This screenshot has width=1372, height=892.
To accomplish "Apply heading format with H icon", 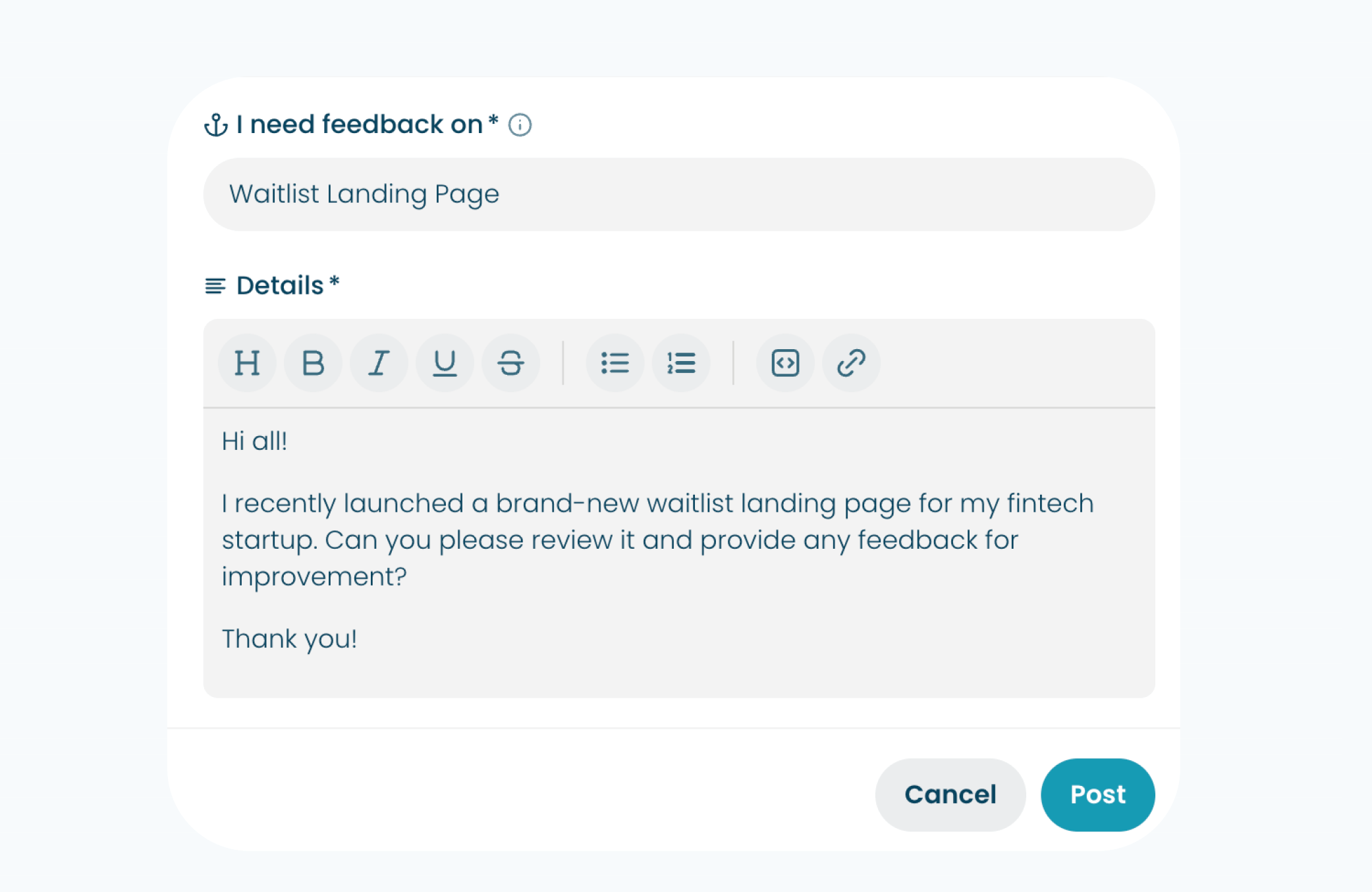I will (x=247, y=363).
